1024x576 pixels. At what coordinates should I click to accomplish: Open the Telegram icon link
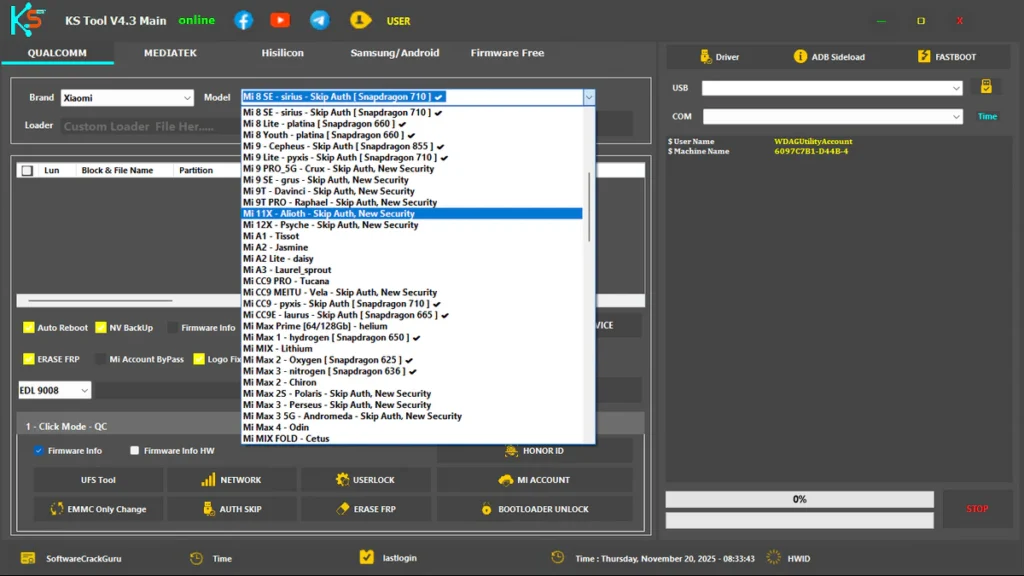tap(319, 20)
